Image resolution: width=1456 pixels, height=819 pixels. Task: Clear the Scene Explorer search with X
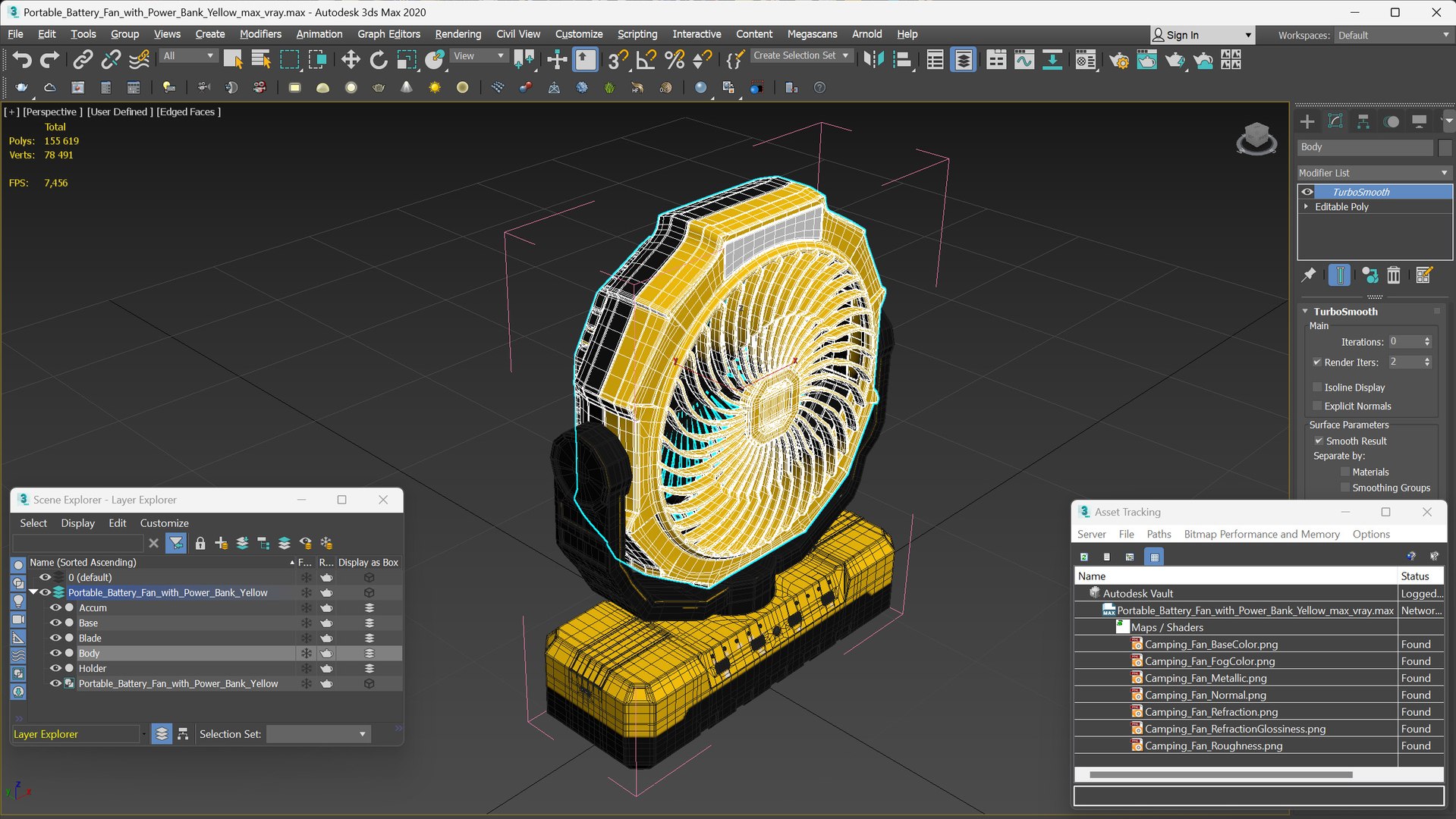pos(154,543)
